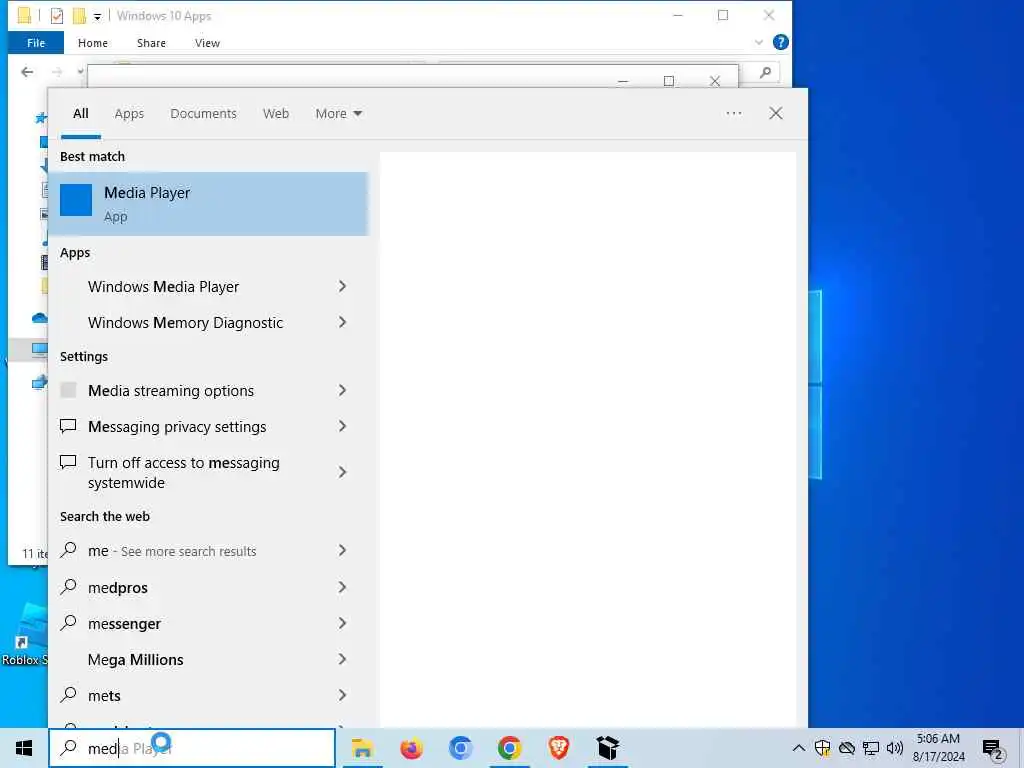
Task: Open the Quick Access Toolbar dropdown arrow
Action: pos(97,17)
